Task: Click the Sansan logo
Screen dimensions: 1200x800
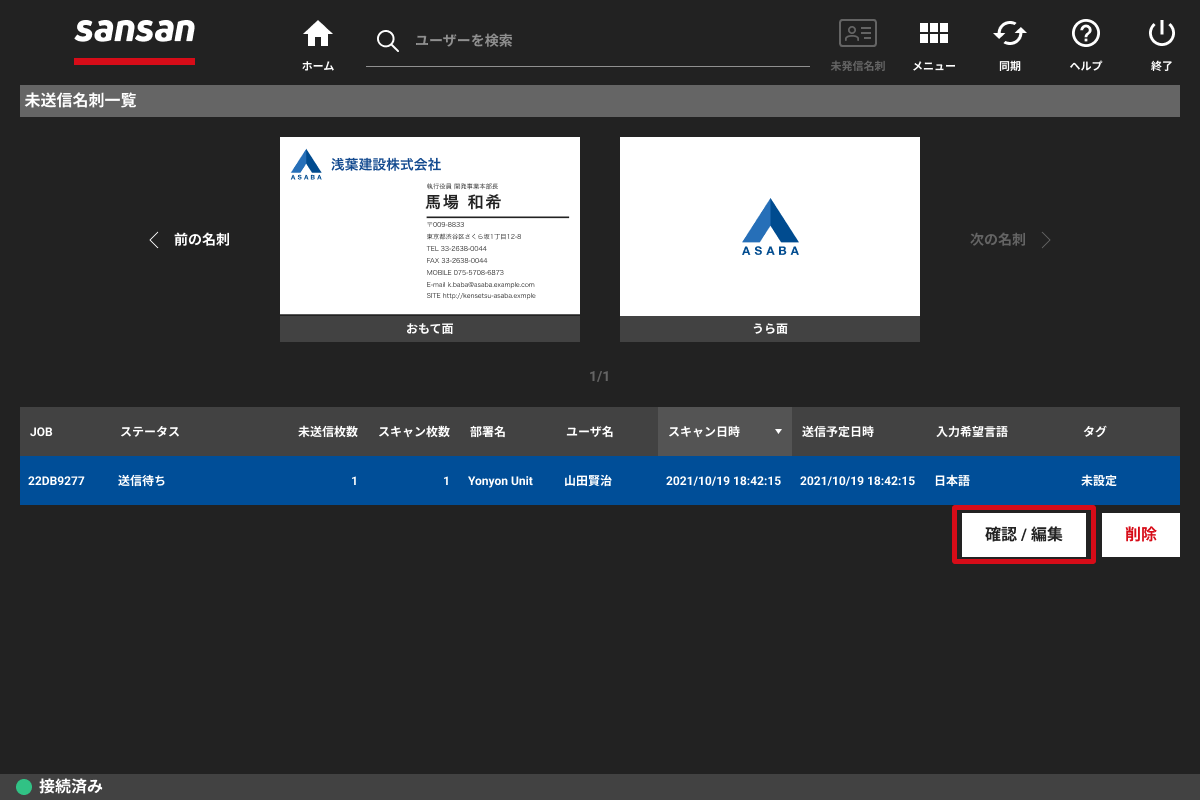Action: 134,33
